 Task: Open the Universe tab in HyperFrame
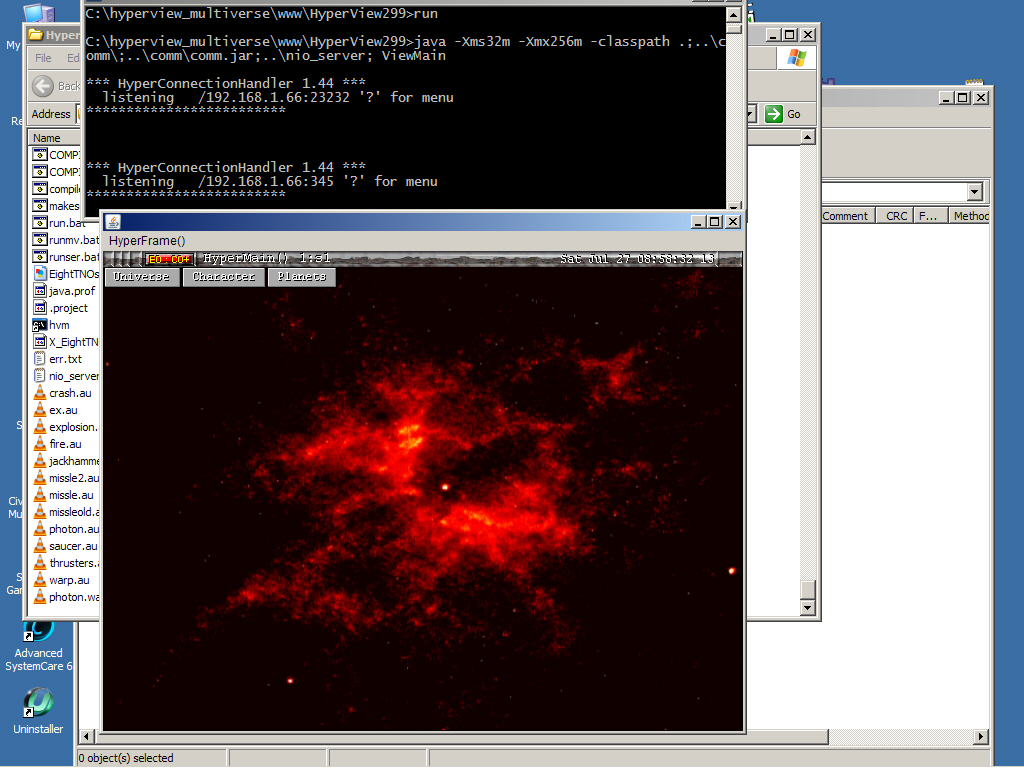click(142, 277)
